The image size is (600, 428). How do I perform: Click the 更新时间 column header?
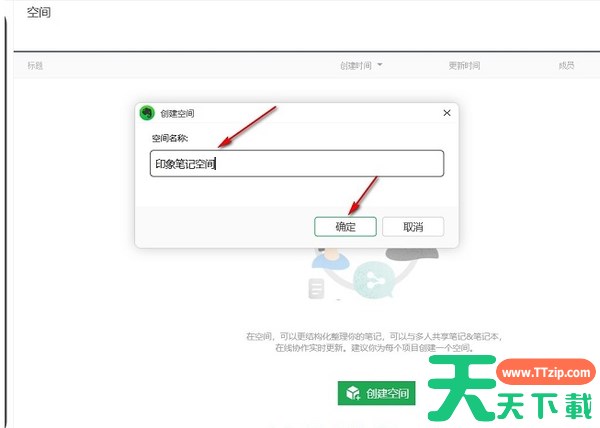click(x=464, y=65)
